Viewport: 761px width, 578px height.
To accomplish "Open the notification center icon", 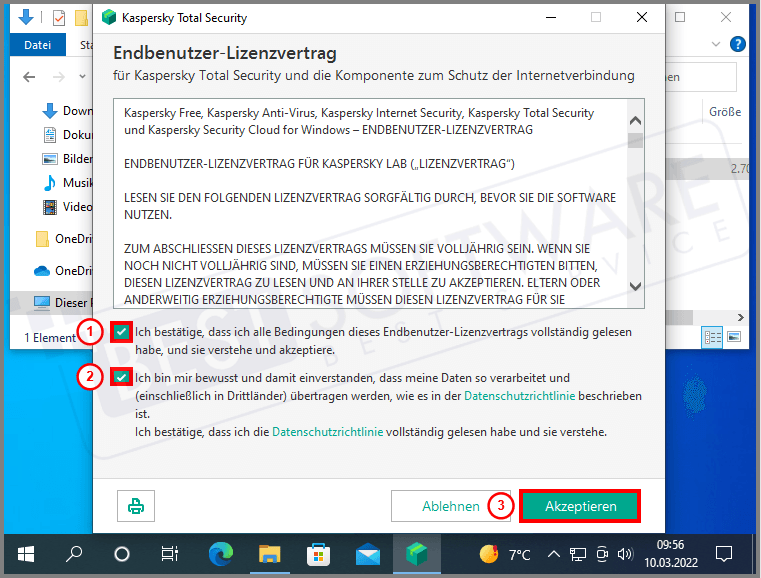I will (x=724, y=554).
